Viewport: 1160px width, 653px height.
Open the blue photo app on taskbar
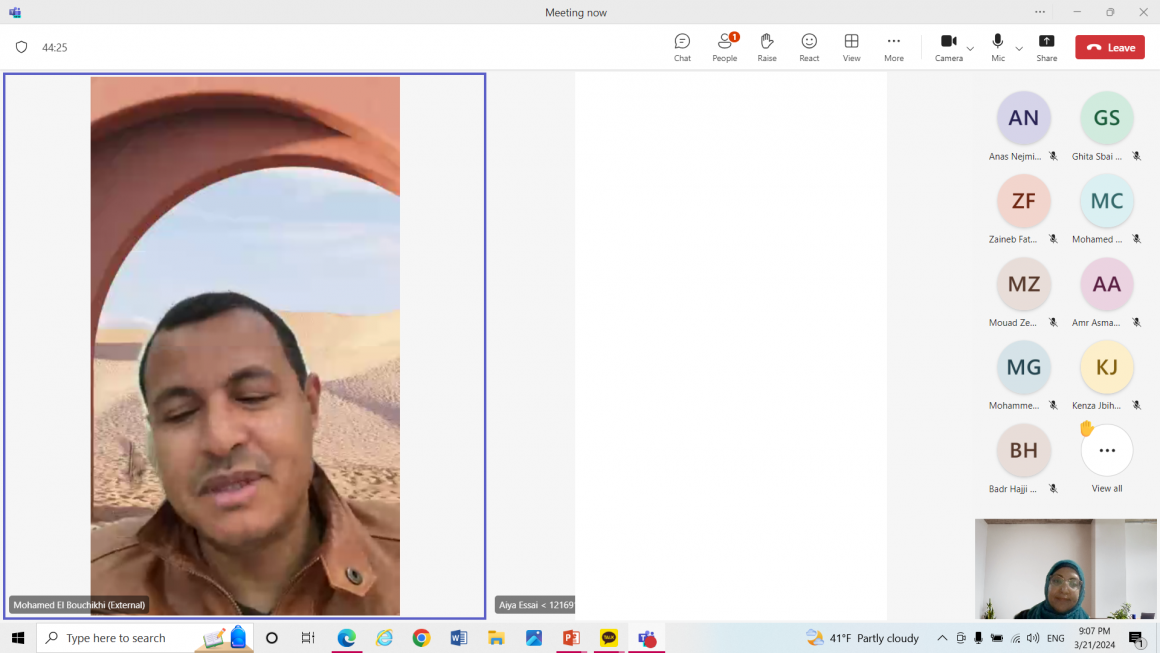pyautogui.click(x=533, y=637)
